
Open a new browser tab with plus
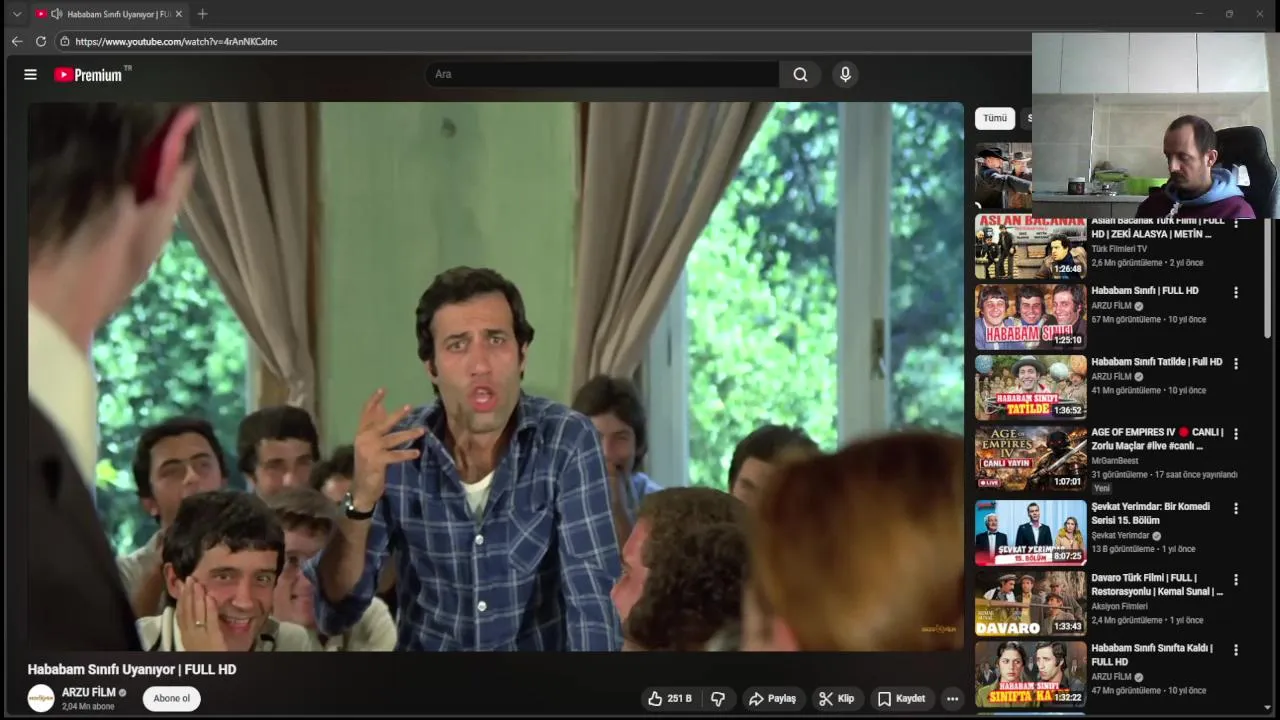[202, 14]
